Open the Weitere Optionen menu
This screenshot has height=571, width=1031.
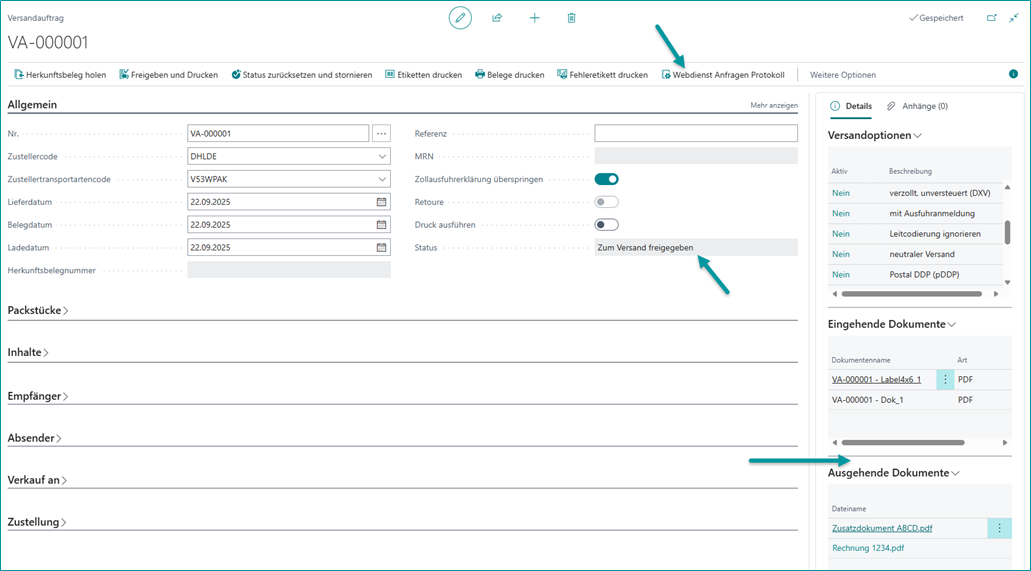(x=842, y=75)
